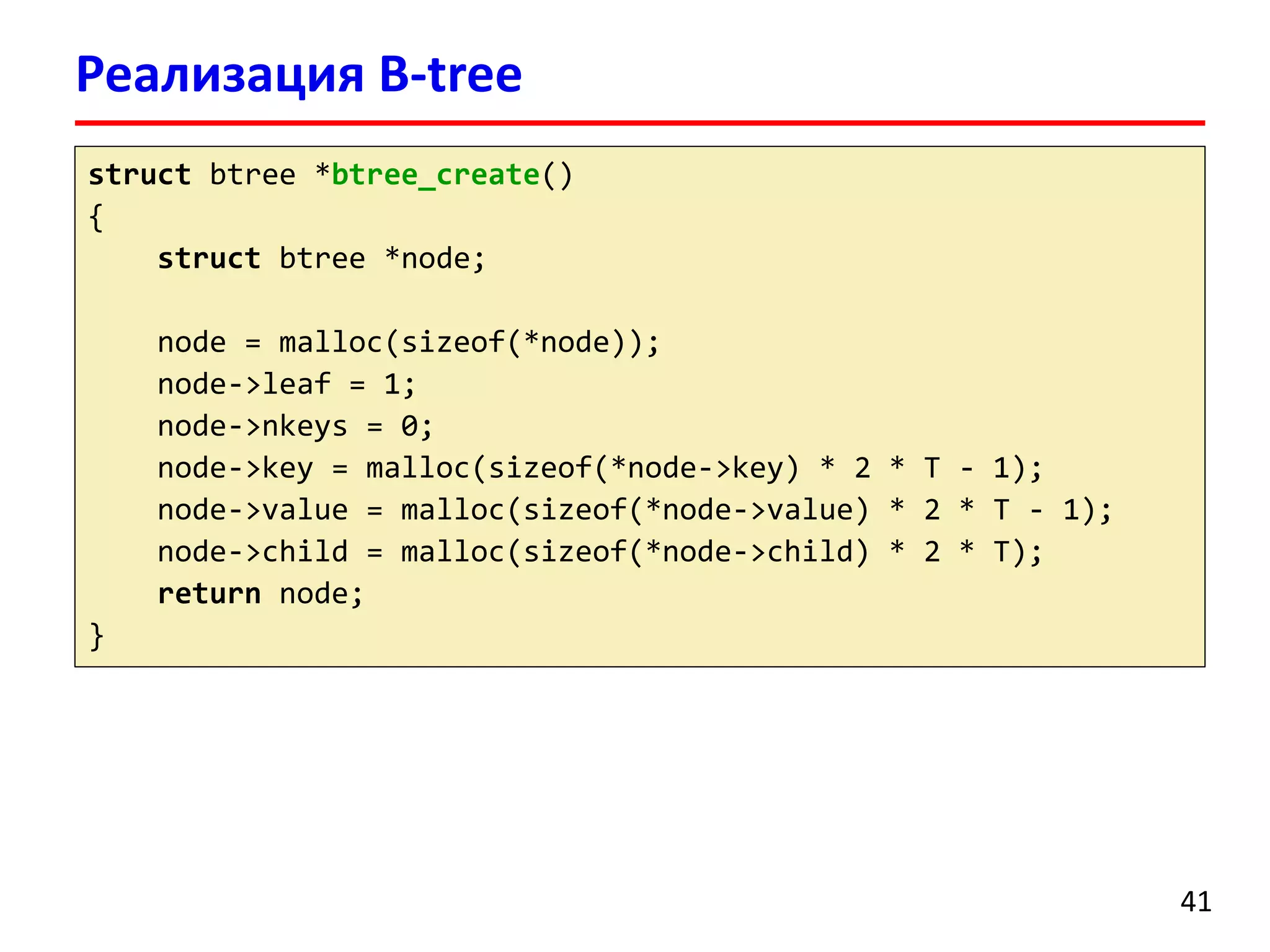The width and height of the screenshot is (1270, 952).
Task: Click the line 'node = malloc(sizeof(*node));'
Action: tap(409, 343)
